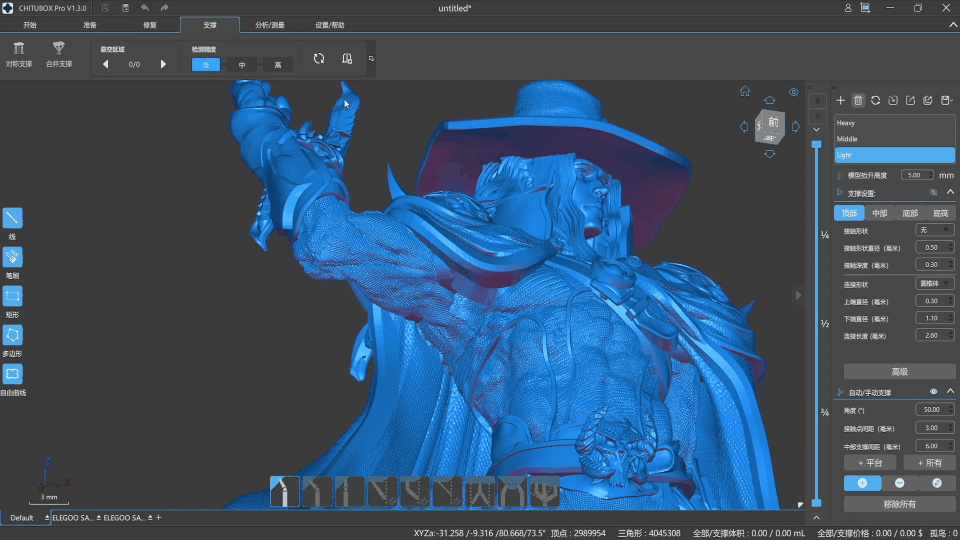Rotate view right with cube arrow

(795, 127)
